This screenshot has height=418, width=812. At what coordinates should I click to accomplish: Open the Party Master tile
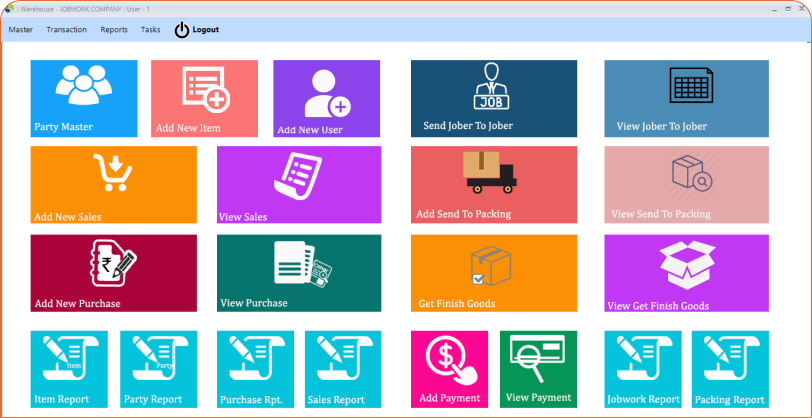pos(84,98)
